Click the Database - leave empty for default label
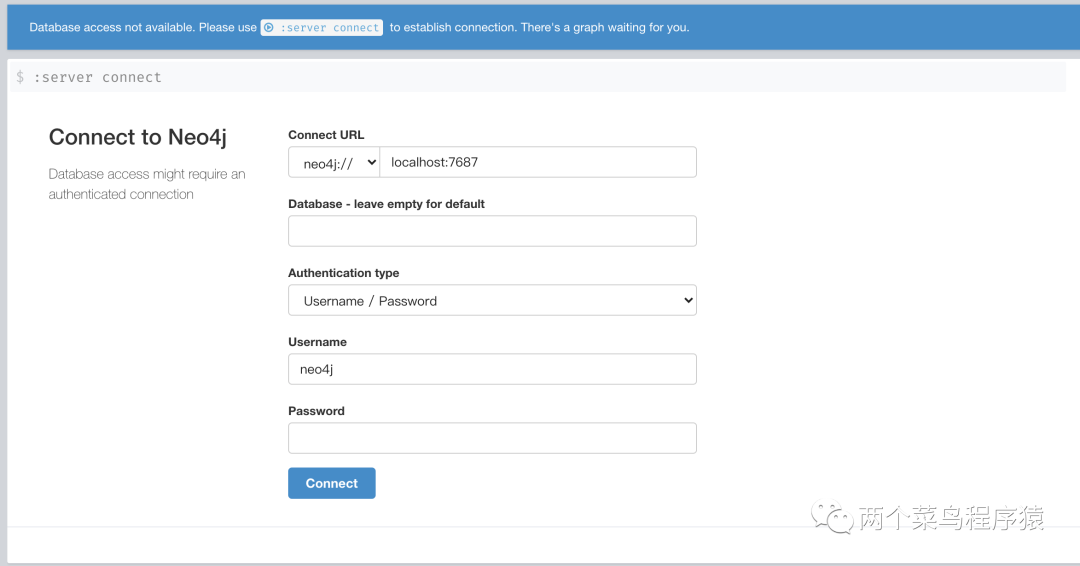The height and width of the screenshot is (566, 1080). pyautogui.click(x=386, y=204)
